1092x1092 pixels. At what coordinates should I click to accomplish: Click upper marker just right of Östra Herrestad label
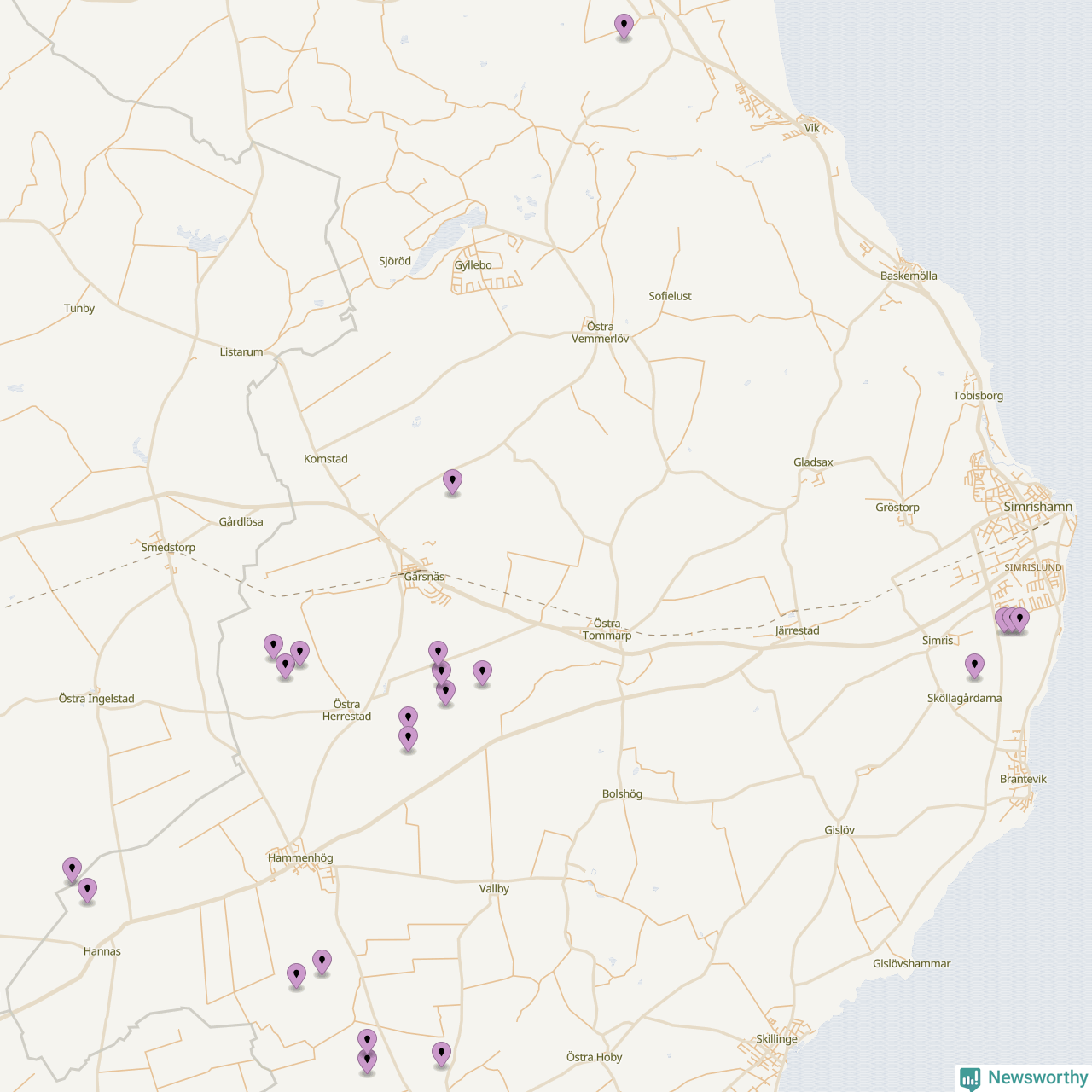tap(408, 718)
